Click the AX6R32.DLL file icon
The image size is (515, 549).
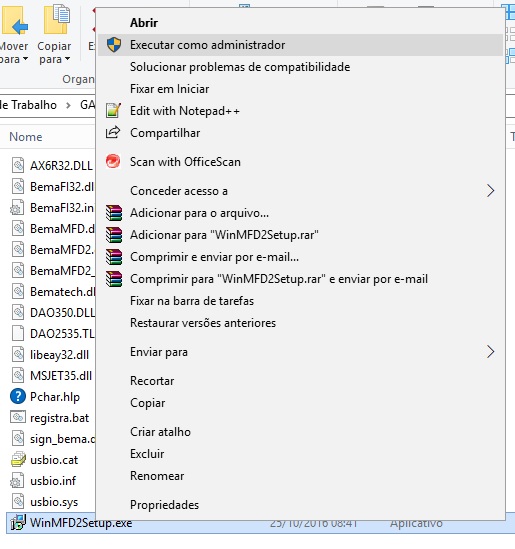(x=18, y=165)
